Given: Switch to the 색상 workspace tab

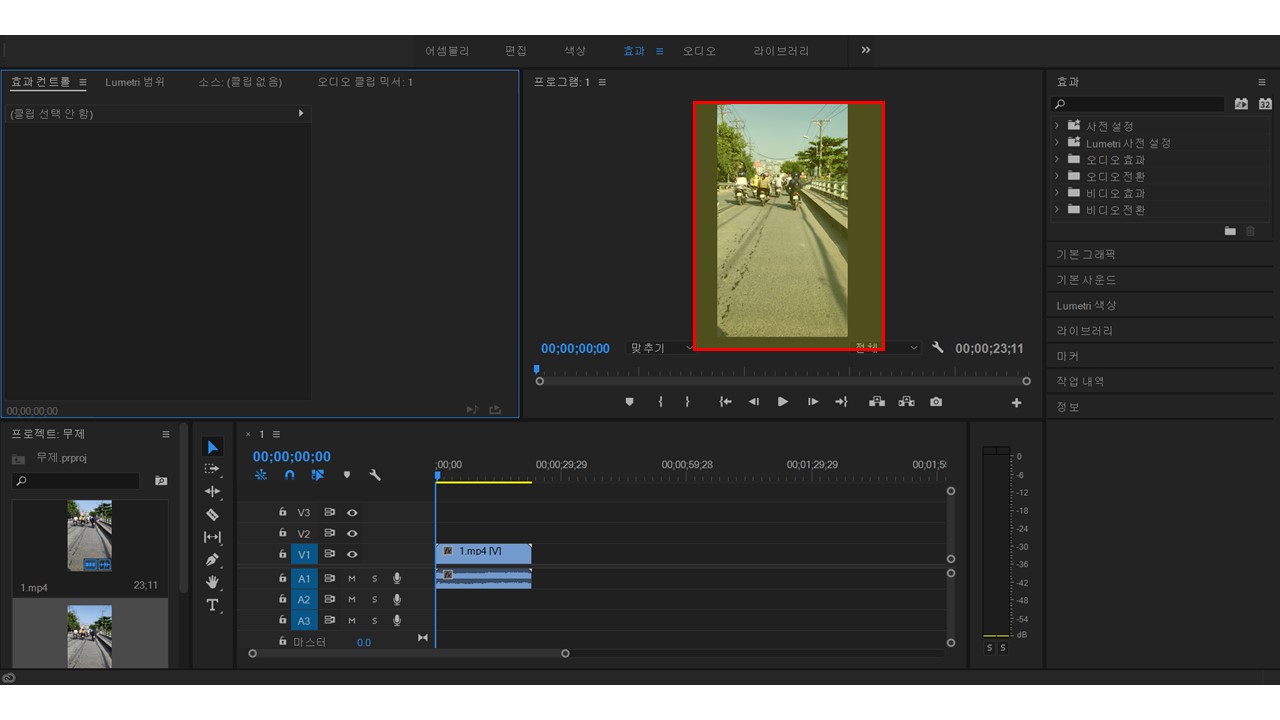Looking at the screenshot, I should [x=575, y=51].
